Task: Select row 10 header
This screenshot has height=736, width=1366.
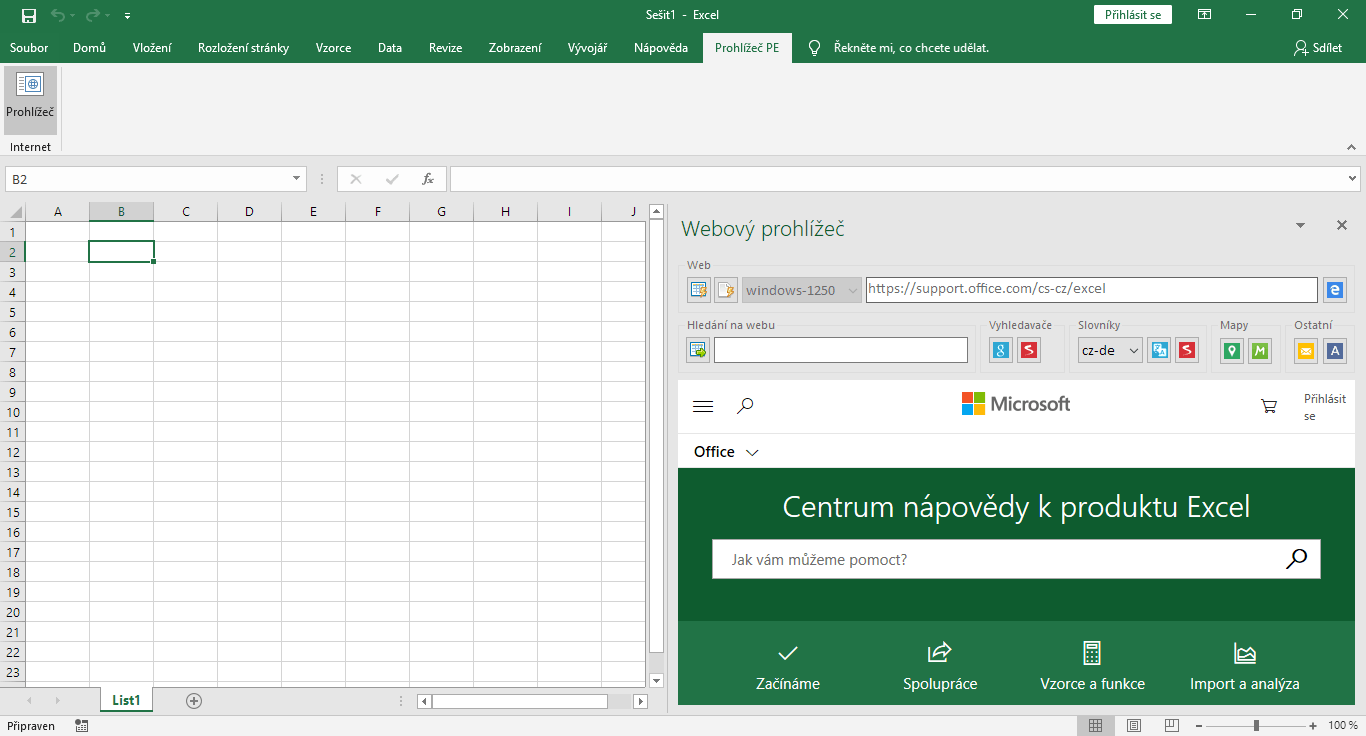Action: 12,412
